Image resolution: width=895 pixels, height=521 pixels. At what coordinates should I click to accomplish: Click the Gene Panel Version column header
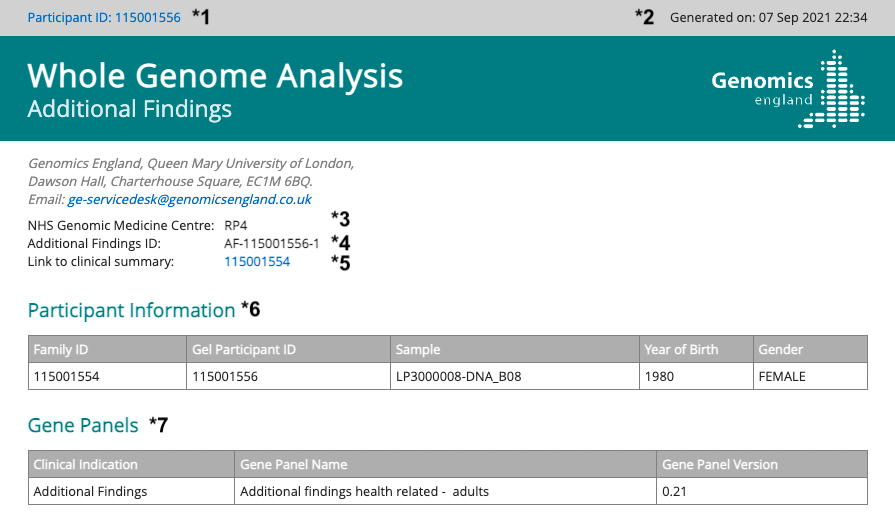tap(720, 464)
